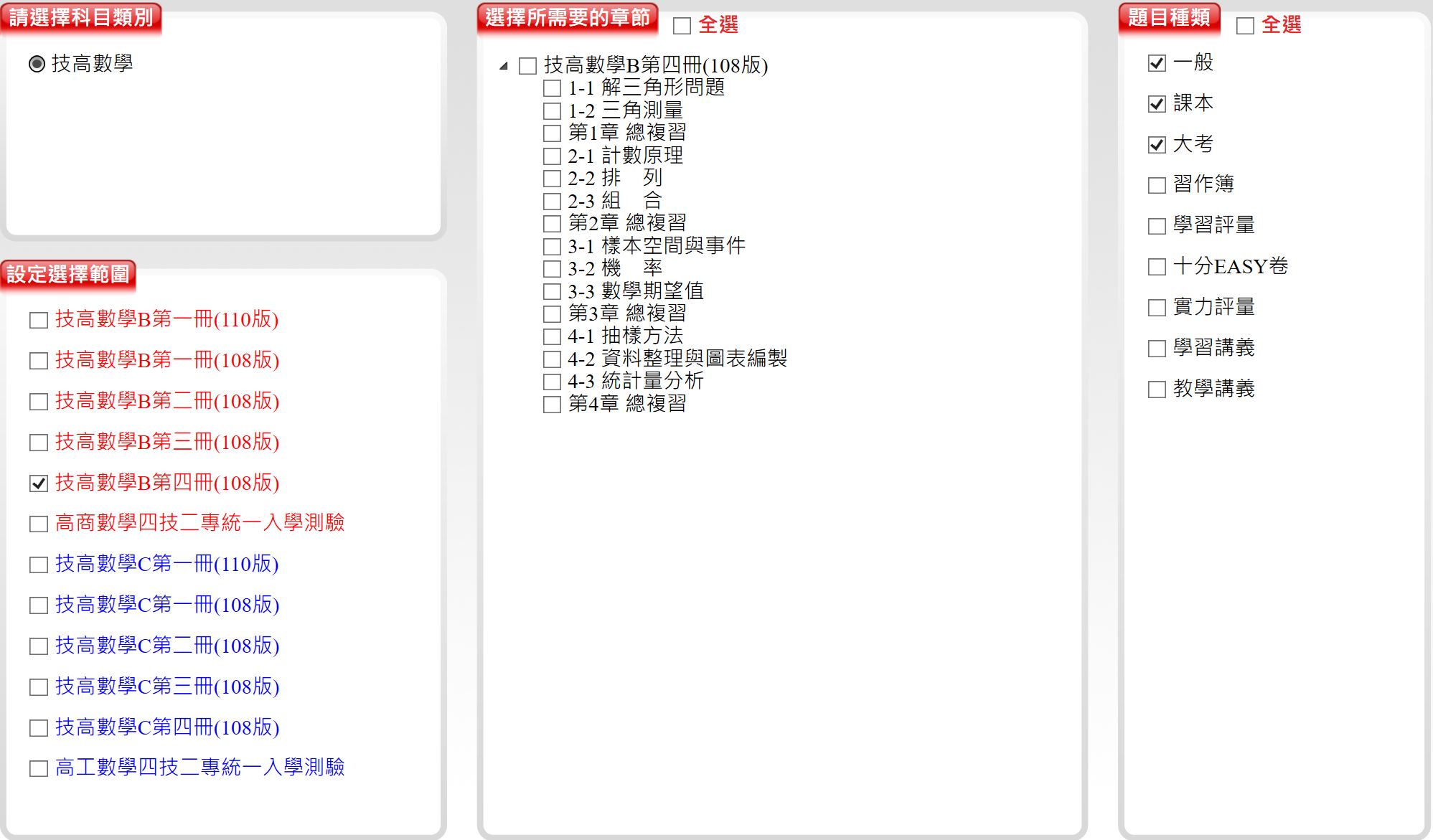Select 技高數學B第一冊(110版) range

click(38, 321)
